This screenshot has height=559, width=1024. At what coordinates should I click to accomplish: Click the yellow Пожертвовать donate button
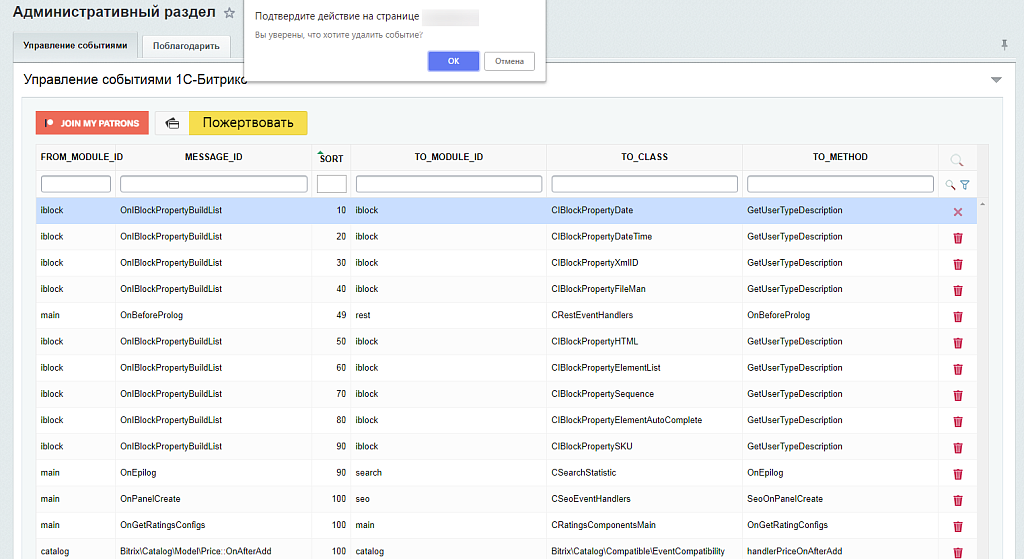(x=248, y=123)
